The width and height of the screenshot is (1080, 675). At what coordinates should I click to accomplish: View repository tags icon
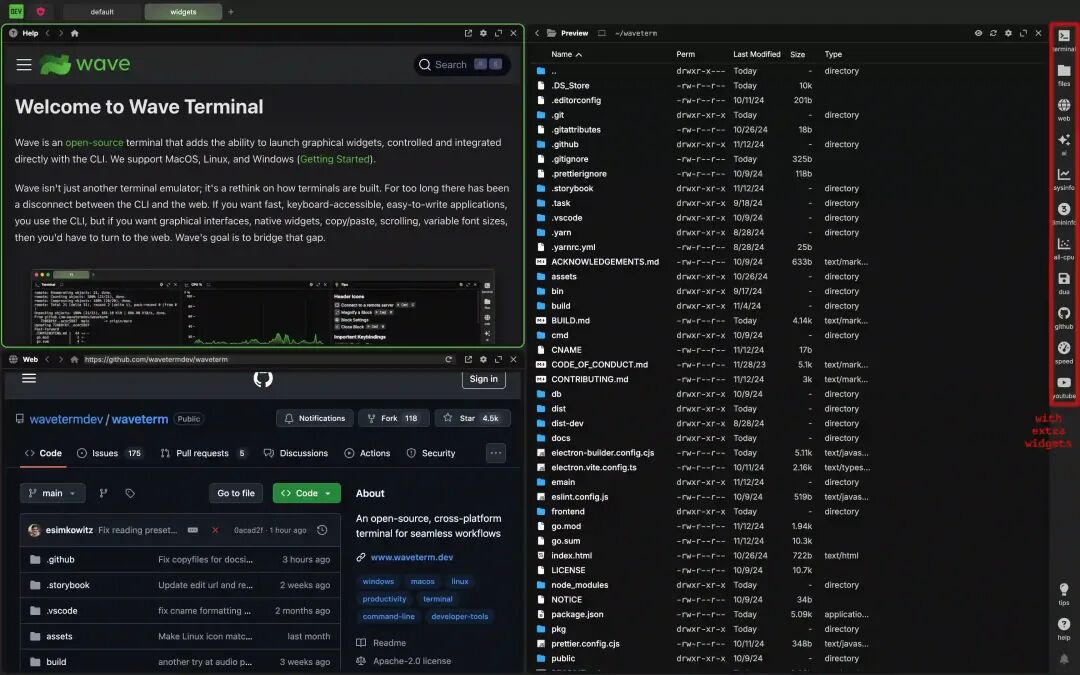point(130,493)
